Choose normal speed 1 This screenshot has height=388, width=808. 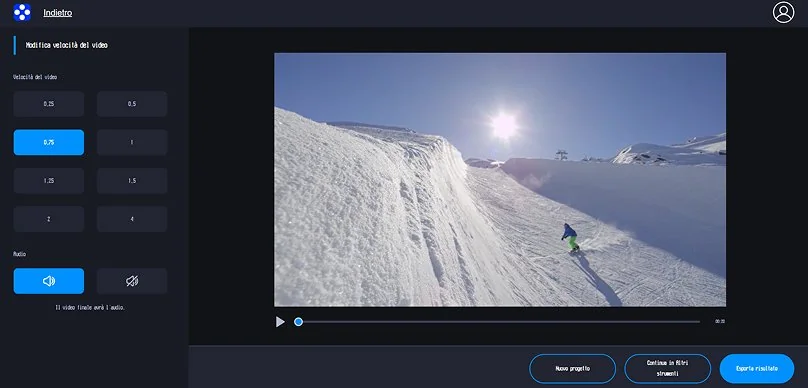[x=132, y=142]
